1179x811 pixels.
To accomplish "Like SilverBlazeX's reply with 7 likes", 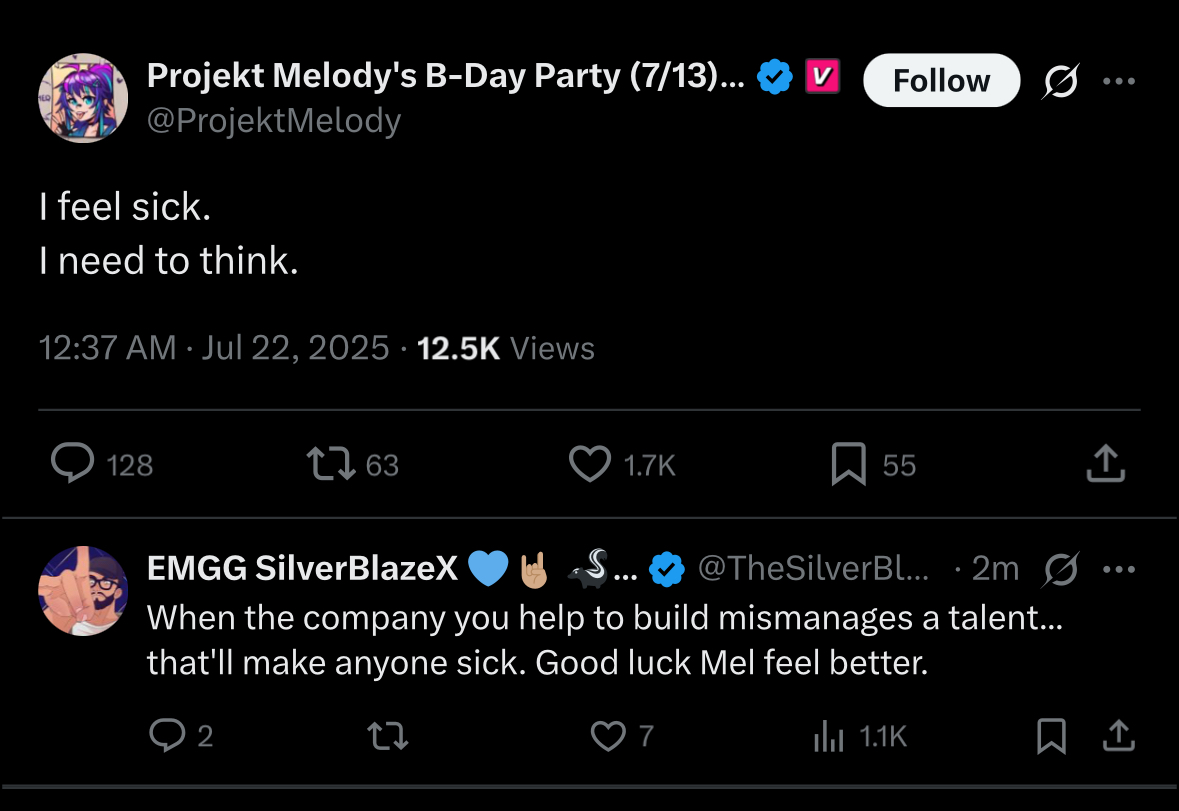I will coord(608,736).
